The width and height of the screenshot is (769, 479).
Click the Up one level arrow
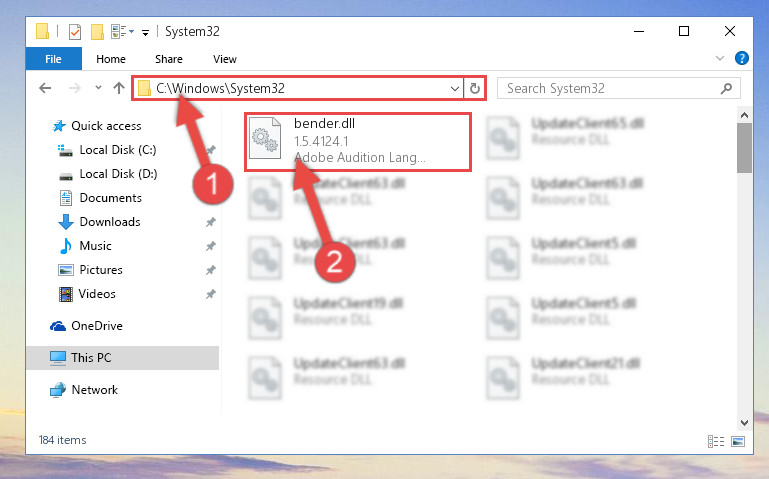[119, 88]
